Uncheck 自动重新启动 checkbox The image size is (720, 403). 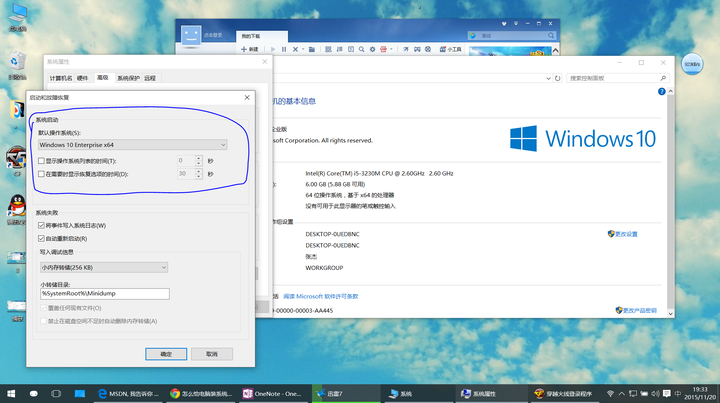point(41,239)
